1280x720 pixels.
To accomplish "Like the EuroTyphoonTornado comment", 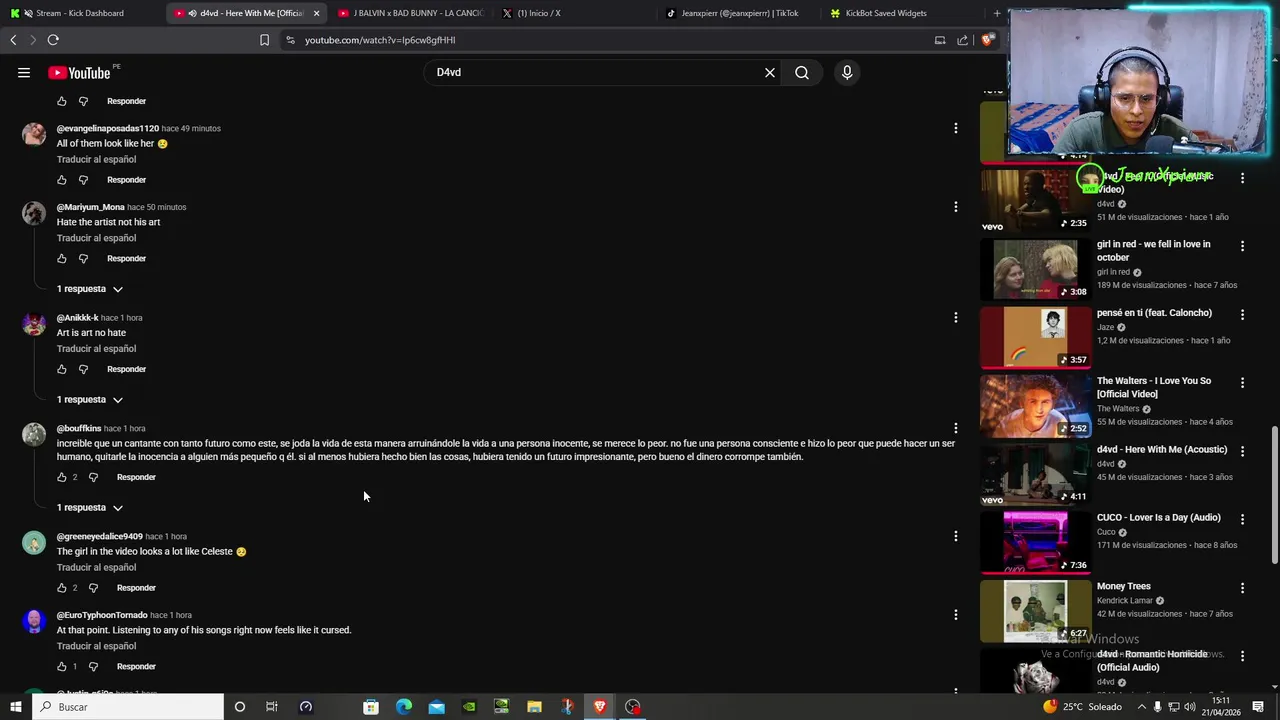I will [x=62, y=667].
